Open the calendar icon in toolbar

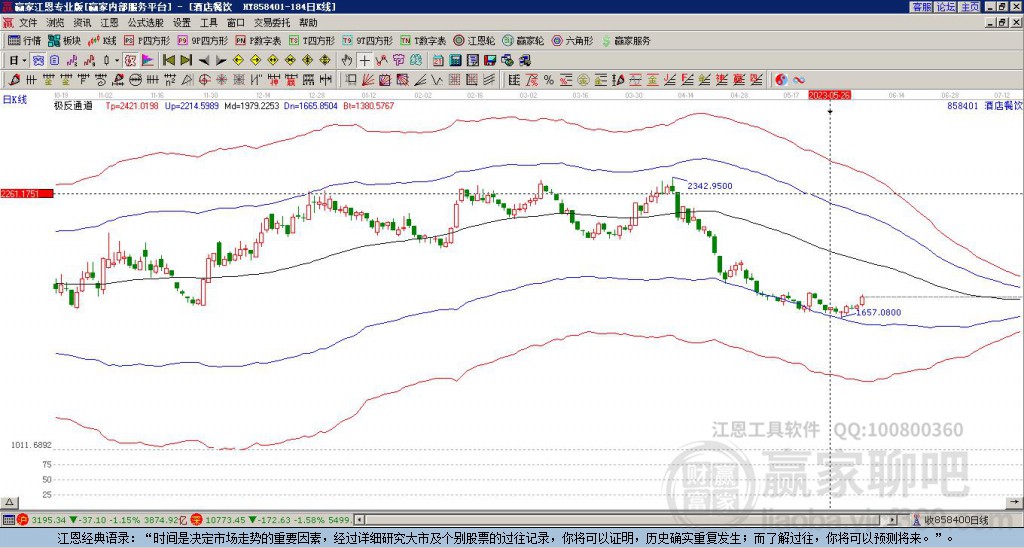coord(438,60)
